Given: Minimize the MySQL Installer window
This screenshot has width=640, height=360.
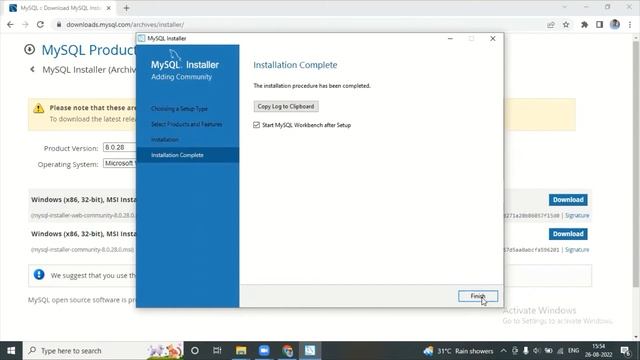Looking at the screenshot, I should [x=450, y=38].
